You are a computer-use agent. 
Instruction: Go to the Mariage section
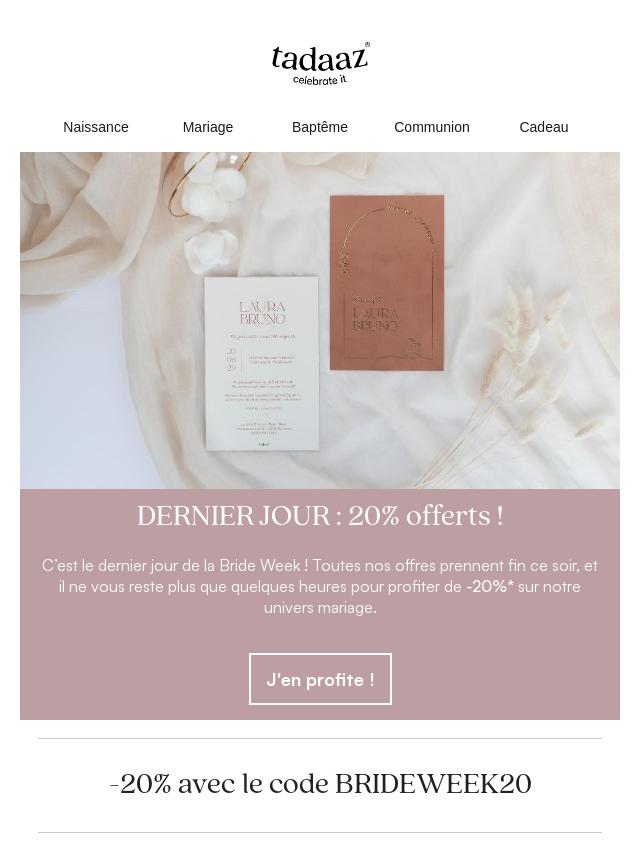[208, 127]
